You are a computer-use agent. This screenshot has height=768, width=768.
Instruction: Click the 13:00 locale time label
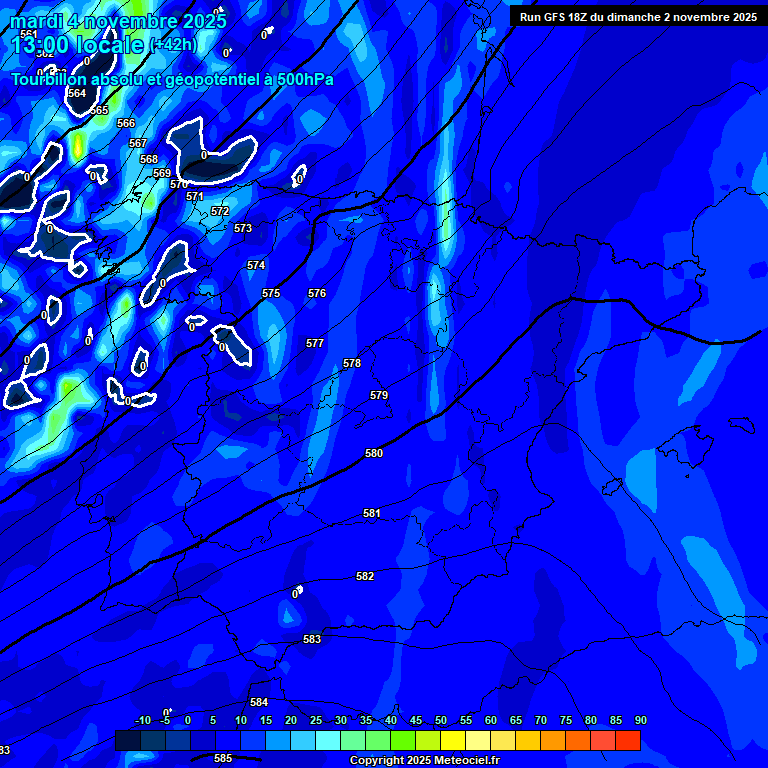pyautogui.click(x=104, y=45)
